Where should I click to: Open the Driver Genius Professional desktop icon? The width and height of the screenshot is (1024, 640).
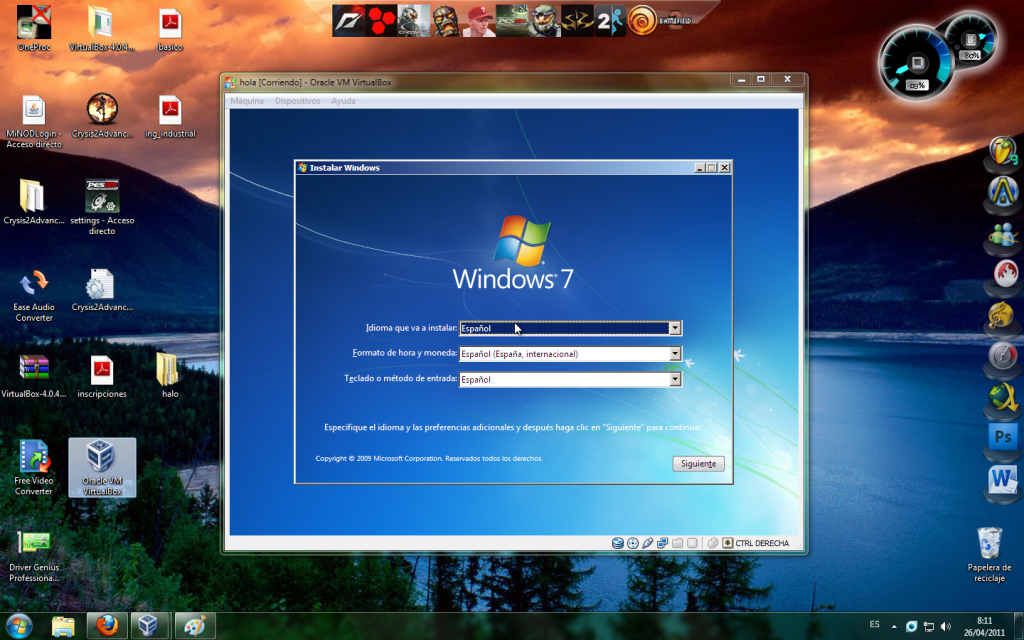click(x=34, y=556)
